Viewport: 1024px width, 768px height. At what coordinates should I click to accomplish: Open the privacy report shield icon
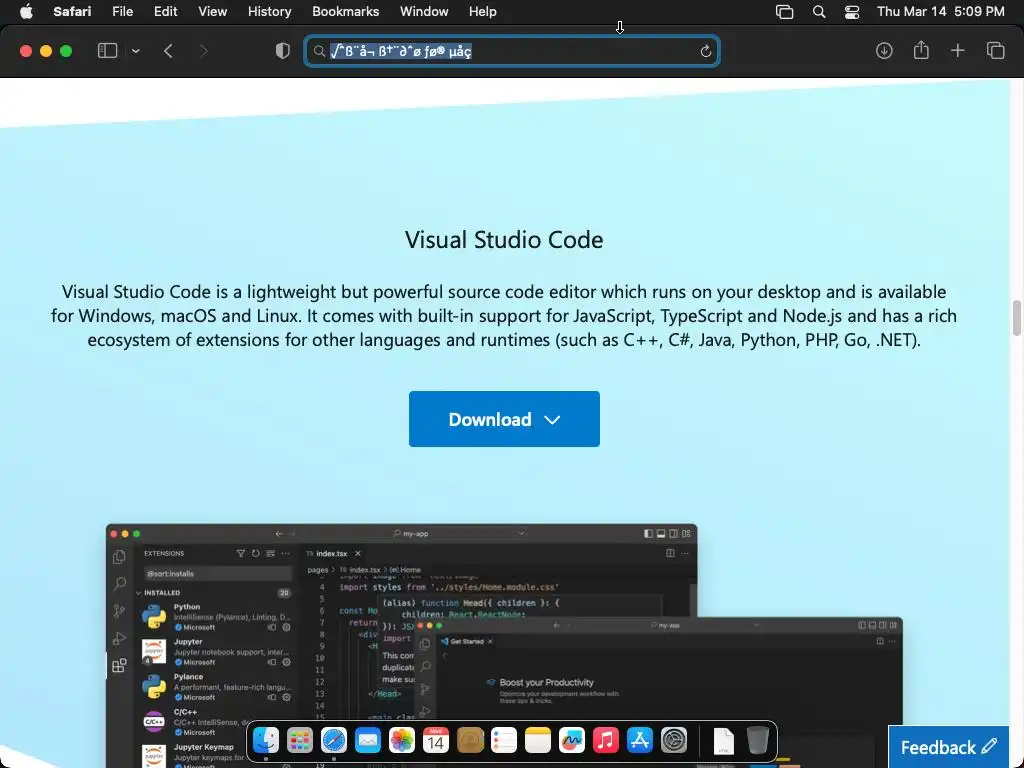coord(283,51)
